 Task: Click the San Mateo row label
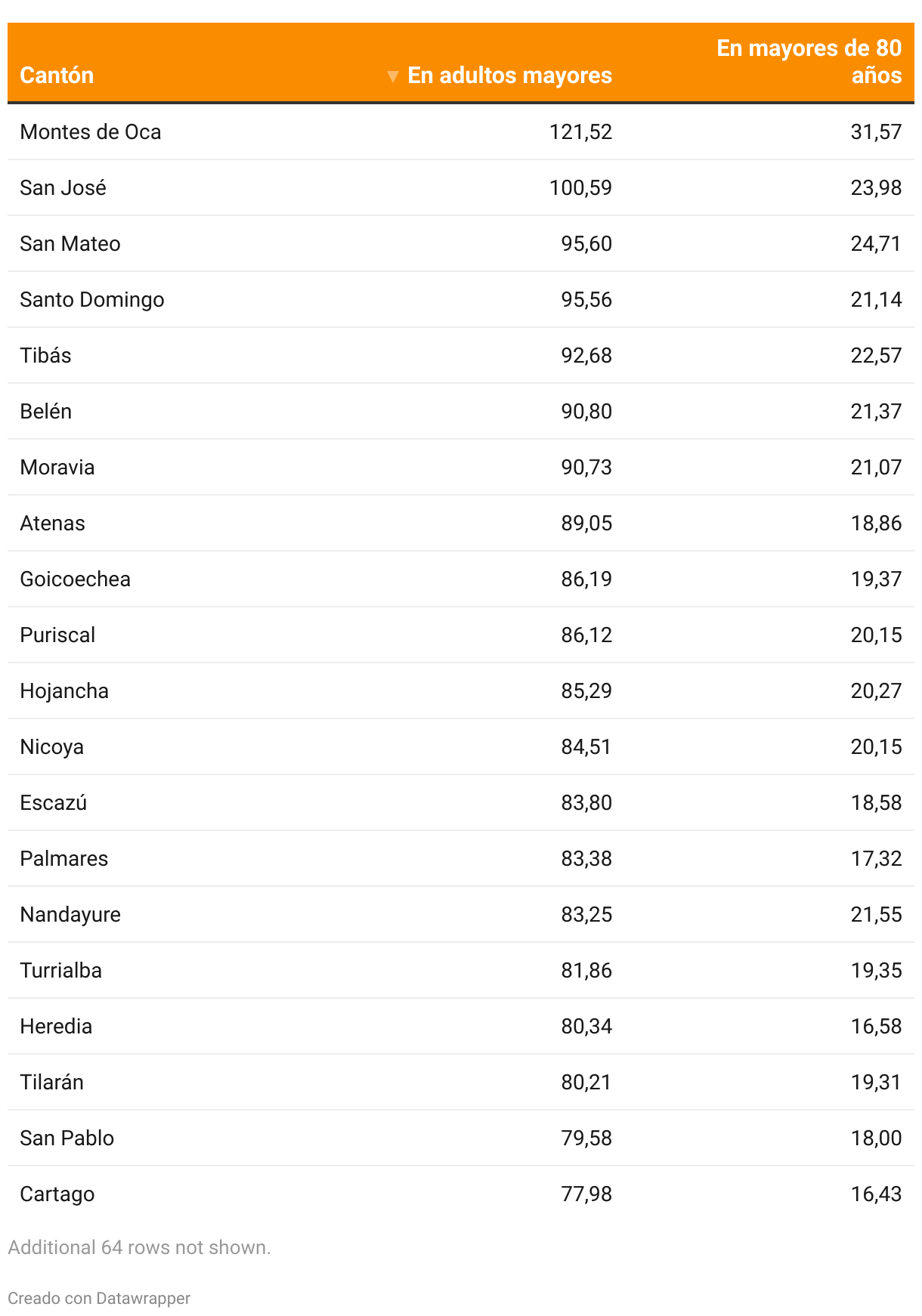pyautogui.click(x=70, y=244)
